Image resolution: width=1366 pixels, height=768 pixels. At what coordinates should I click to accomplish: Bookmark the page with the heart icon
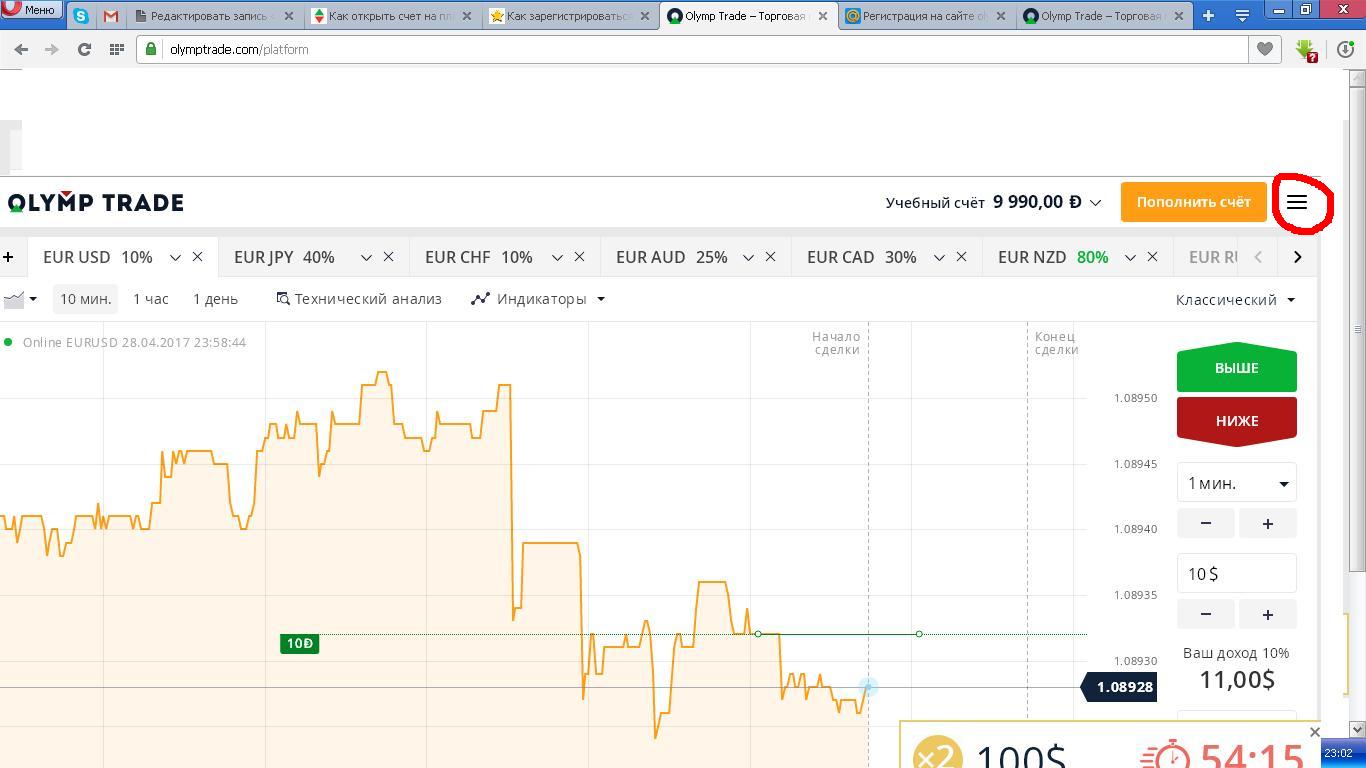[x=1265, y=49]
